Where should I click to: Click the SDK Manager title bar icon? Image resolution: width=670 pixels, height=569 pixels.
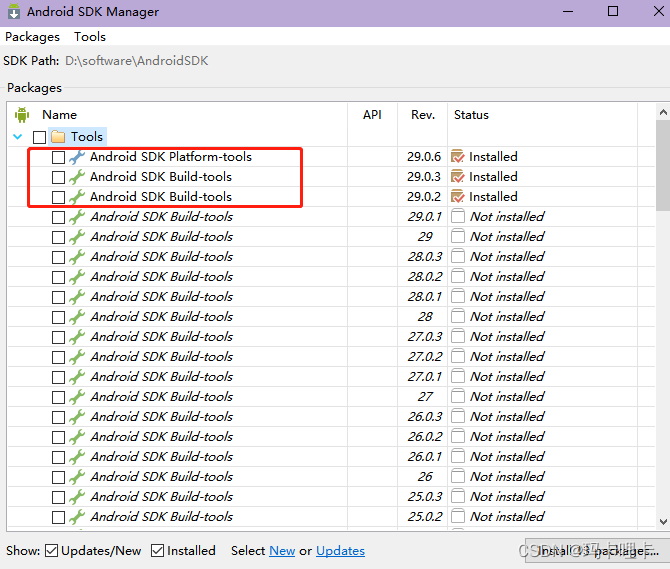pyautogui.click(x=14, y=12)
